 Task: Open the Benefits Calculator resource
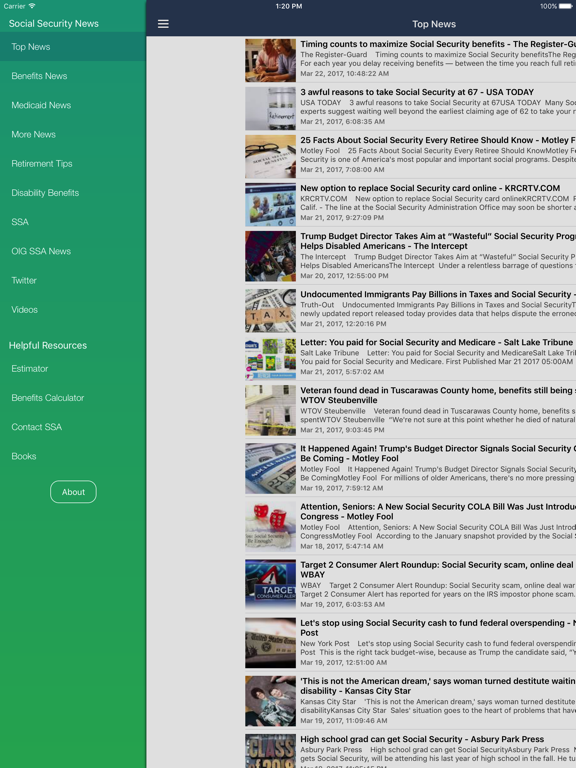coord(73,398)
